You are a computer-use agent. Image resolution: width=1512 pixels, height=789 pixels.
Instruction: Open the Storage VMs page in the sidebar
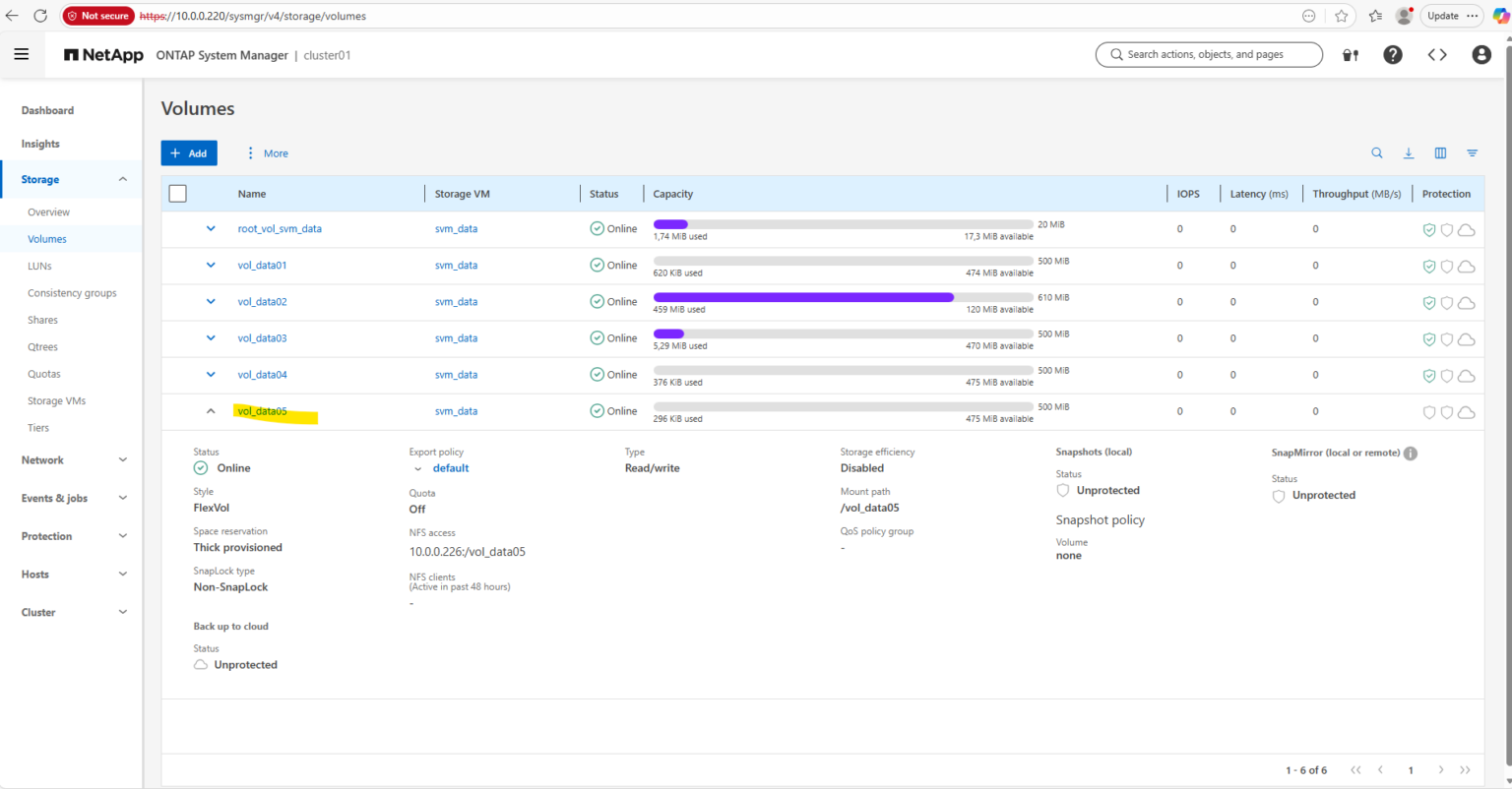pyautogui.click(x=54, y=400)
